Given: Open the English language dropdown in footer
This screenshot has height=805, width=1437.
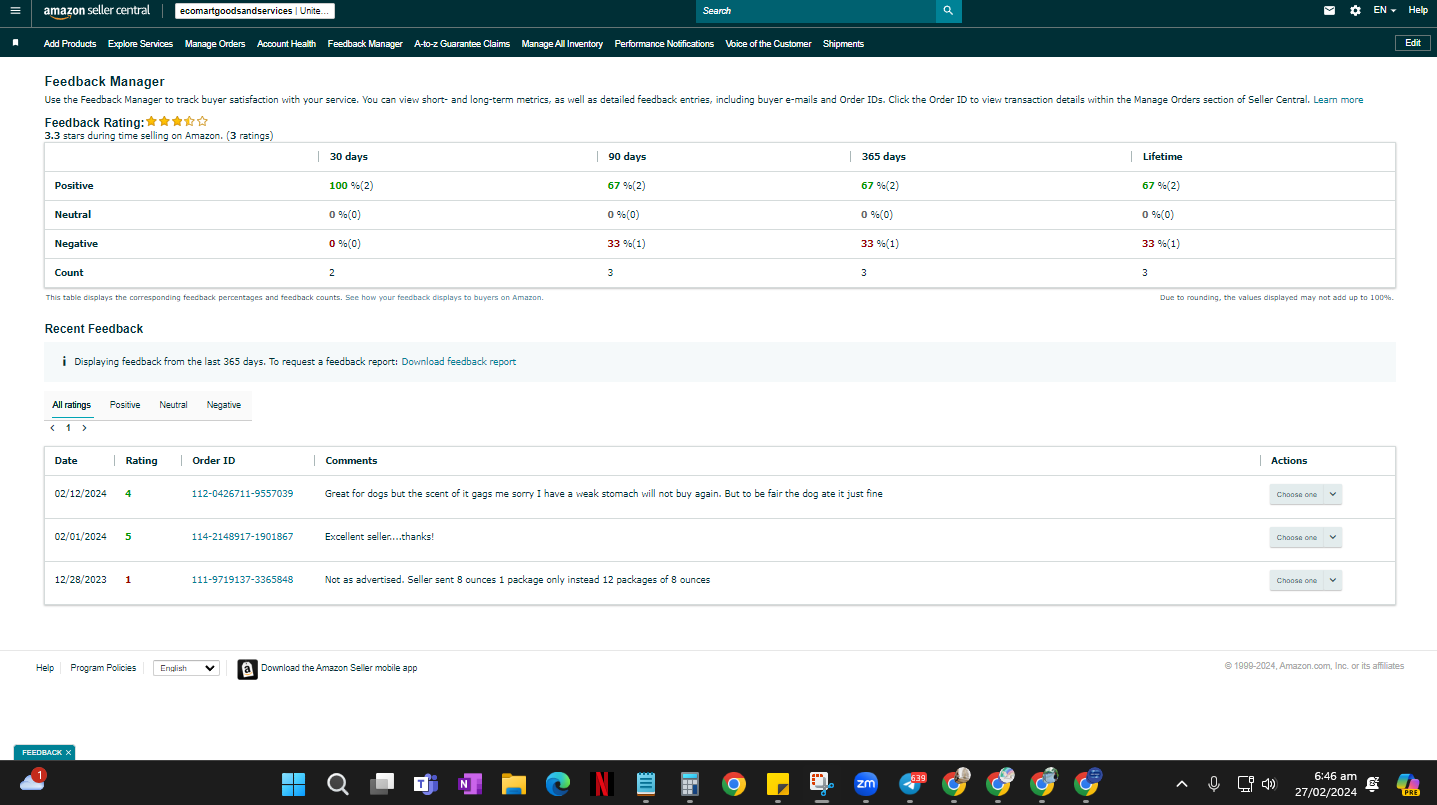Looking at the screenshot, I should (x=186, y=668).
